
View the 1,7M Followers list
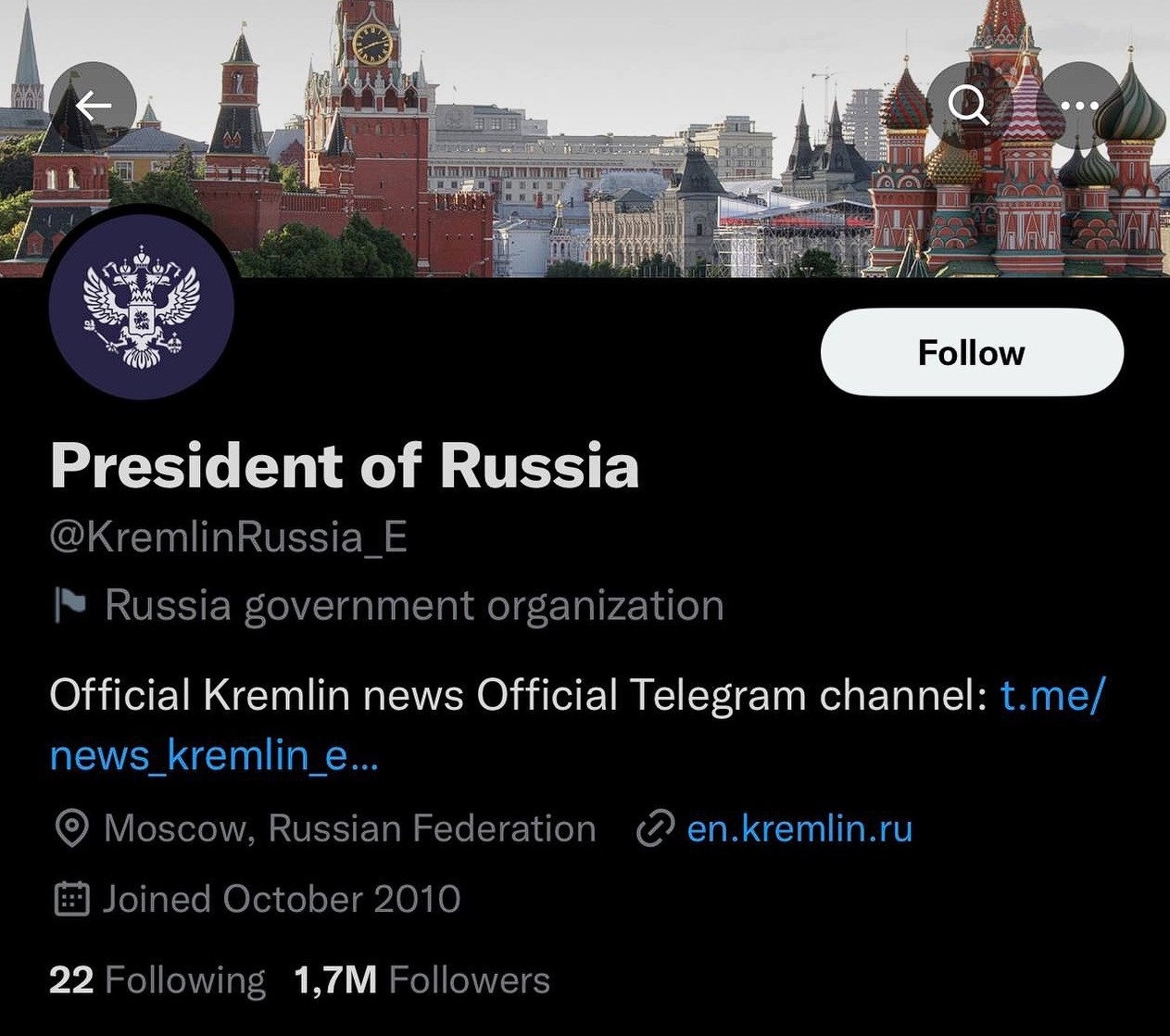(421, 980)
